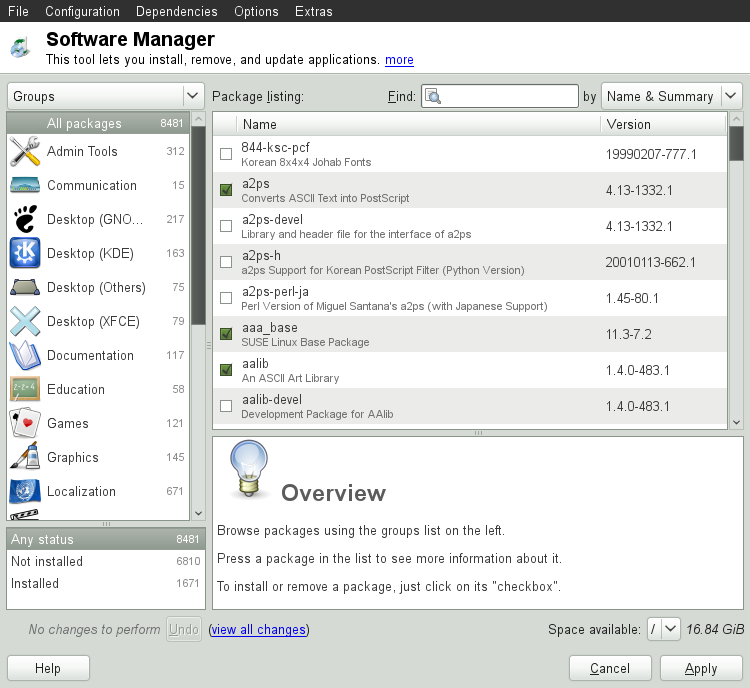This screenshot has height=688, width=750.
Task: Focus the Find search field
Action: (510, 96)
